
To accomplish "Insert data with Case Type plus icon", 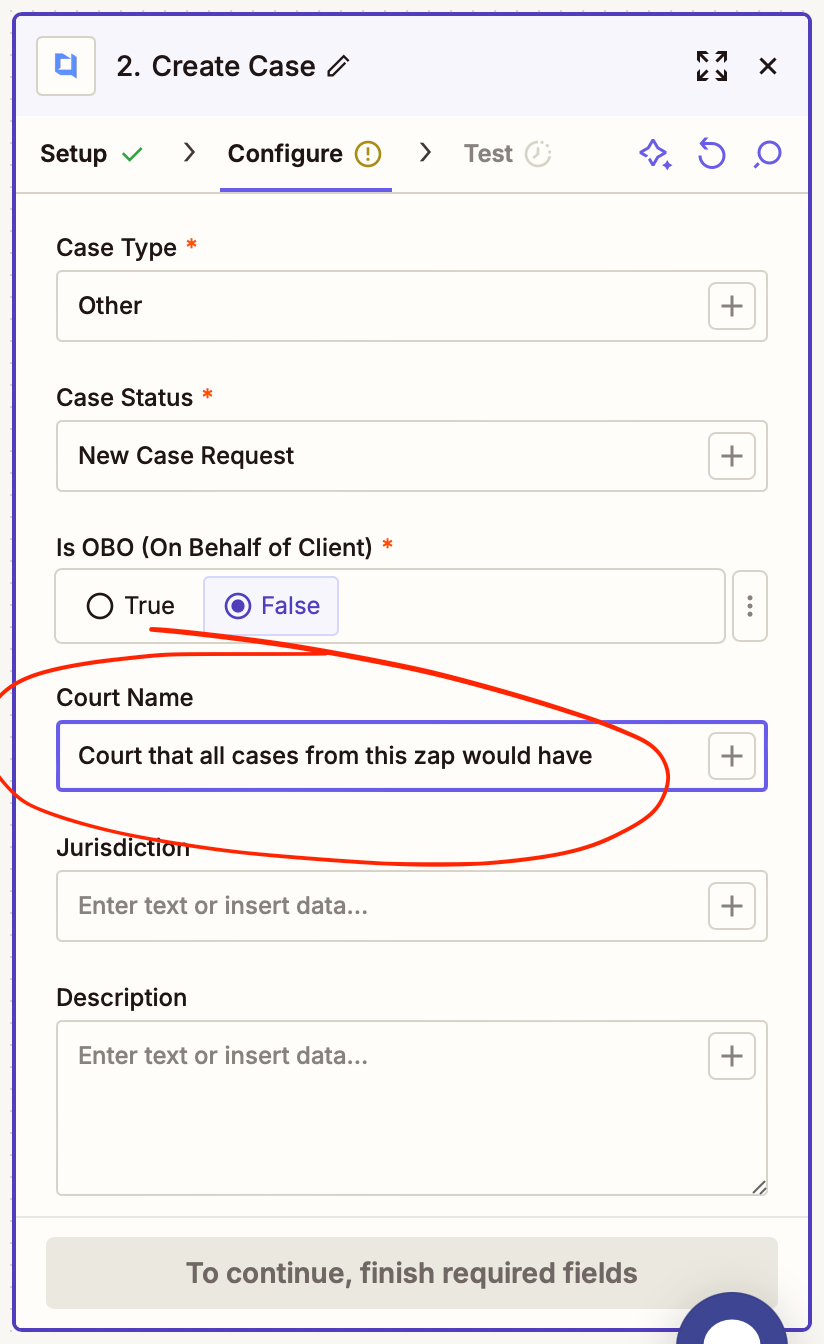I will (x=732, y=306).
